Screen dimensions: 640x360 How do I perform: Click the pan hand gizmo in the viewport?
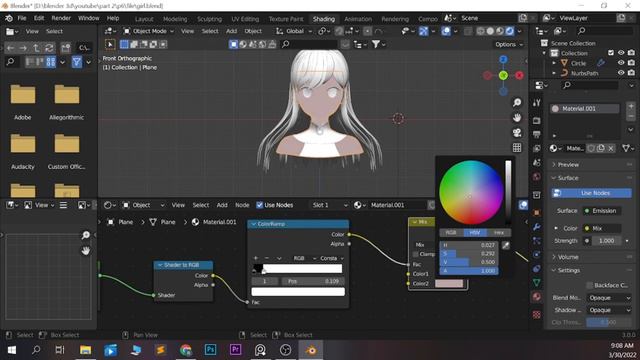(x=517, y=118)
